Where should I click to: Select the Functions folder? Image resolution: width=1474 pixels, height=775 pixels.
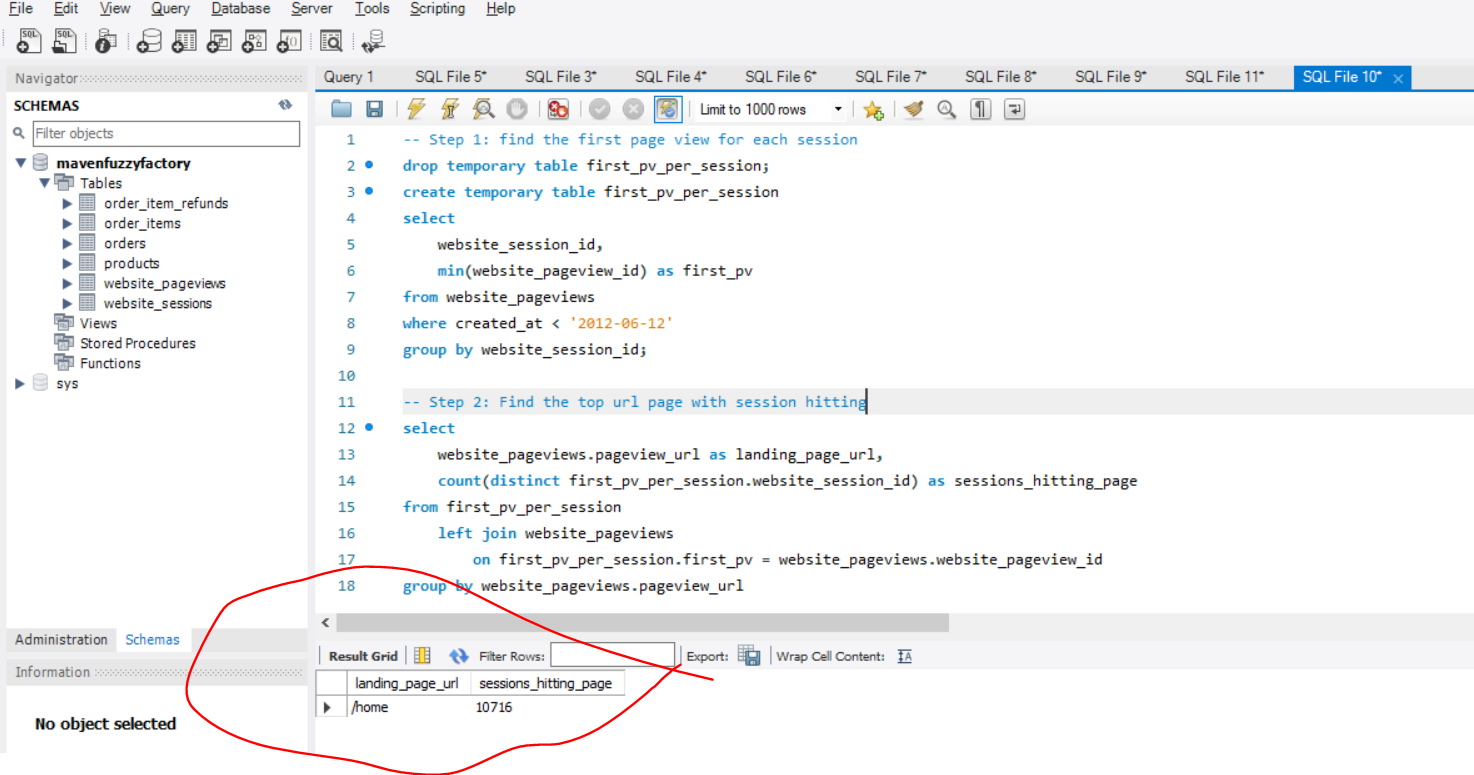pyautogui.click(x=110, y=363)
